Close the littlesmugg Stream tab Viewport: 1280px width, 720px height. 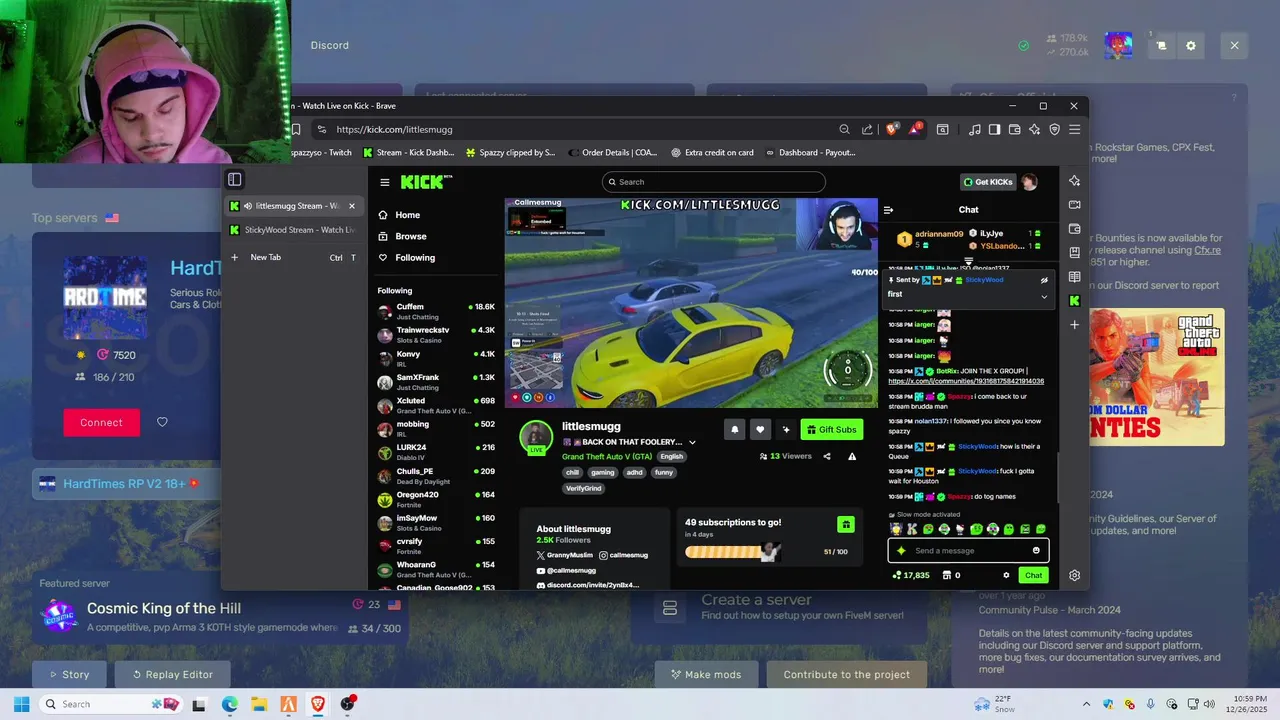(x=351, y=206)
